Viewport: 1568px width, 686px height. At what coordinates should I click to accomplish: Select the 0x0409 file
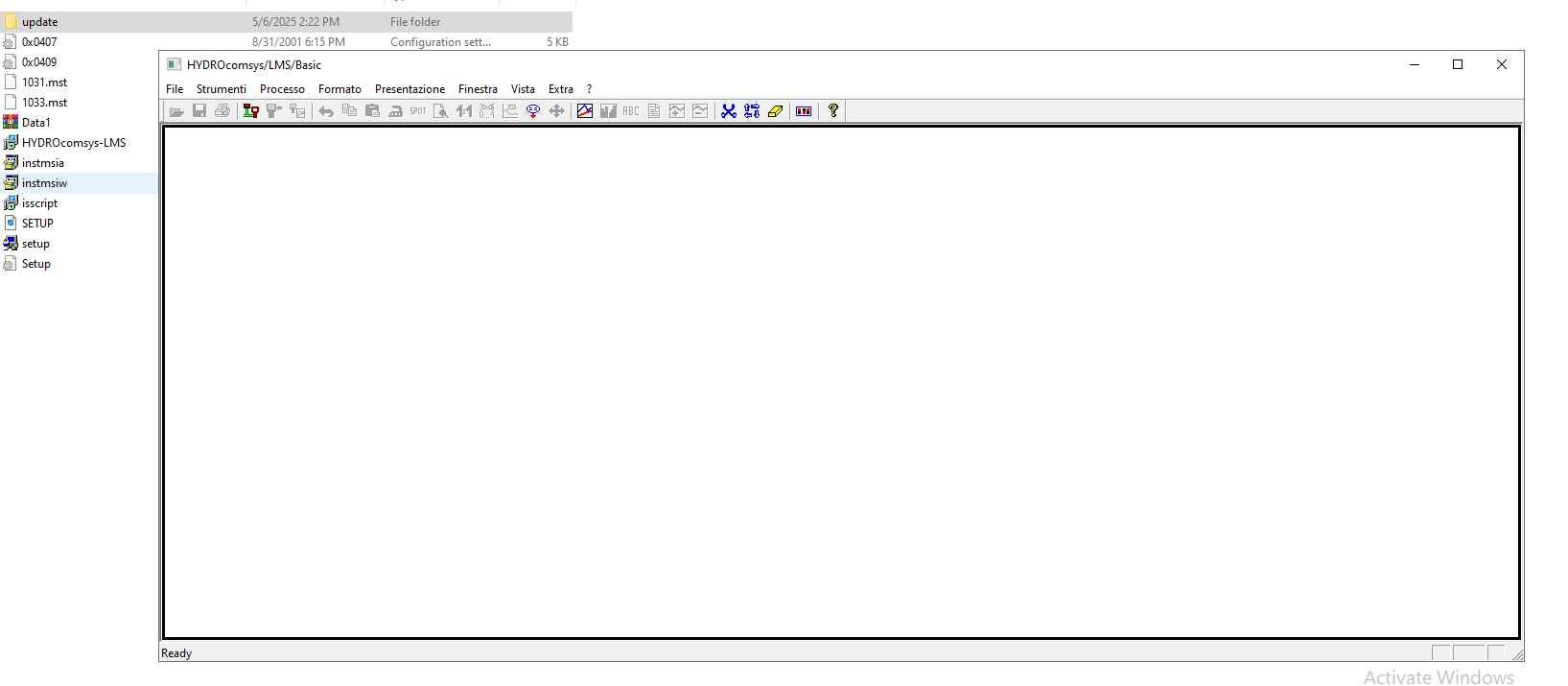tap(39, 62)
